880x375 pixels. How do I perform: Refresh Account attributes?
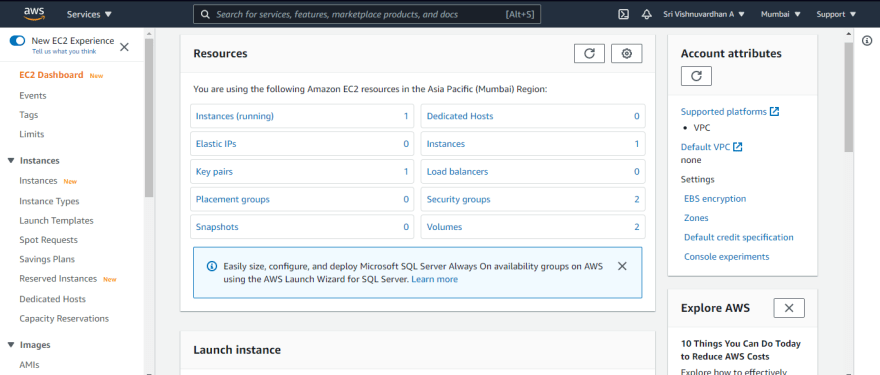696,76
